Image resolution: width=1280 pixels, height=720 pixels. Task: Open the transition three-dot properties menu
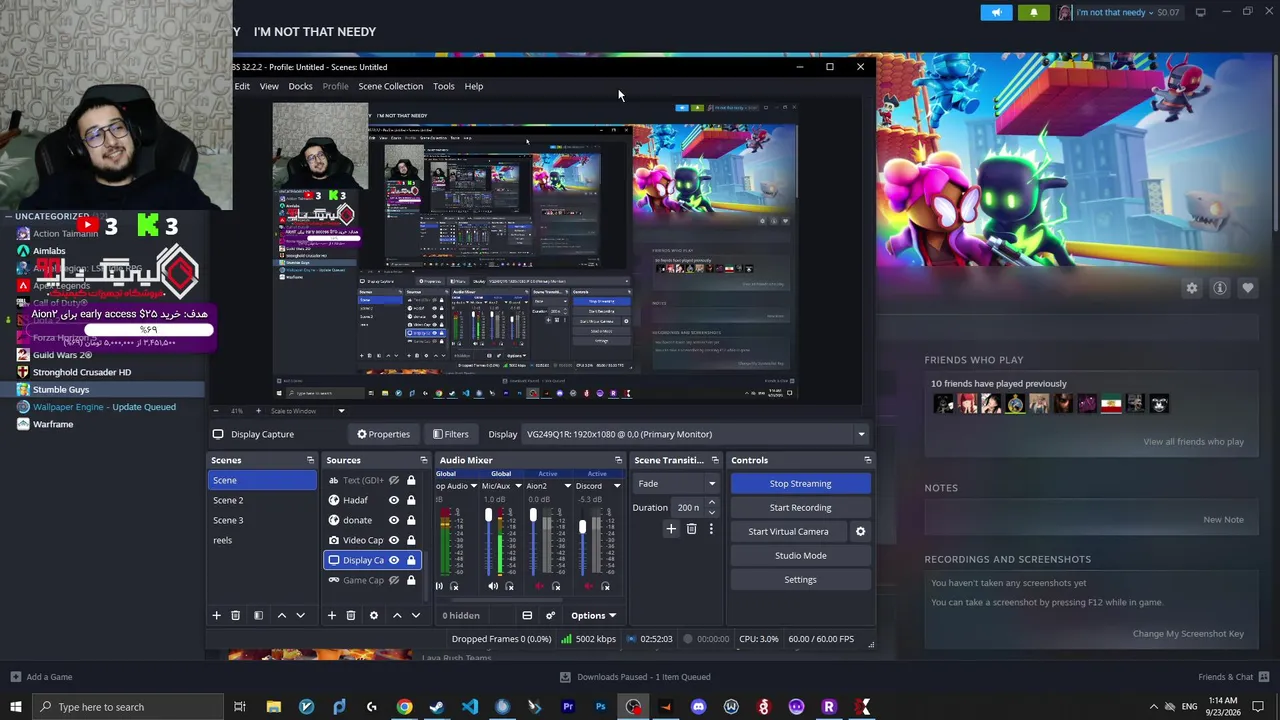[711, 529]
